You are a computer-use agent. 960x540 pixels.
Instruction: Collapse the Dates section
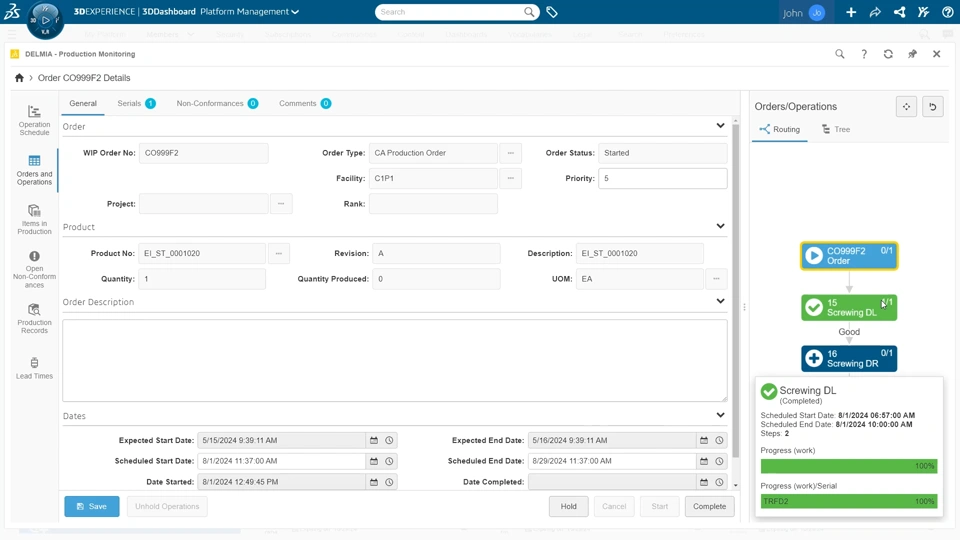(x=721, y=415)
